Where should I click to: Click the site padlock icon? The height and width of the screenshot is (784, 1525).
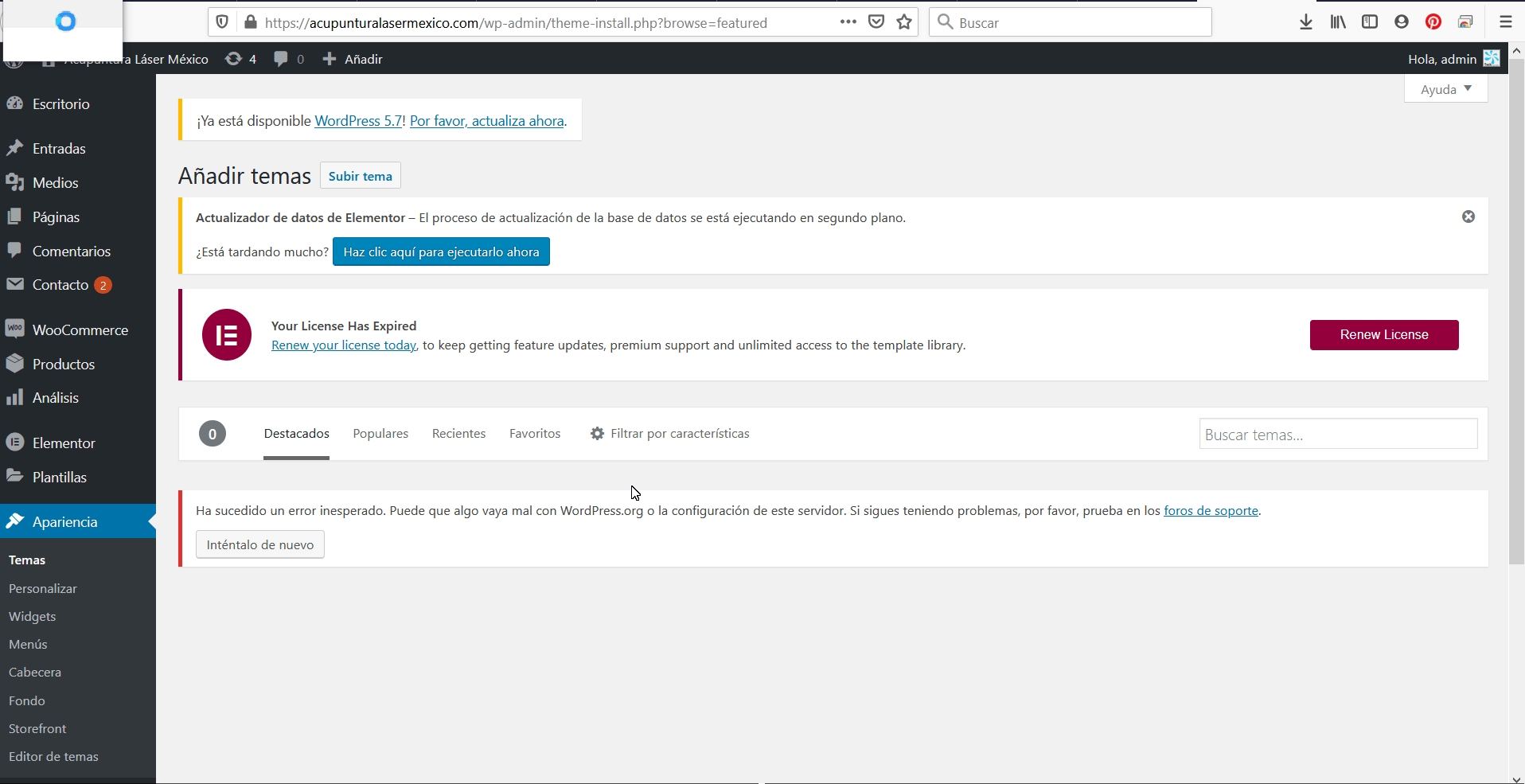pyautogui.click(x=251, y=22)
